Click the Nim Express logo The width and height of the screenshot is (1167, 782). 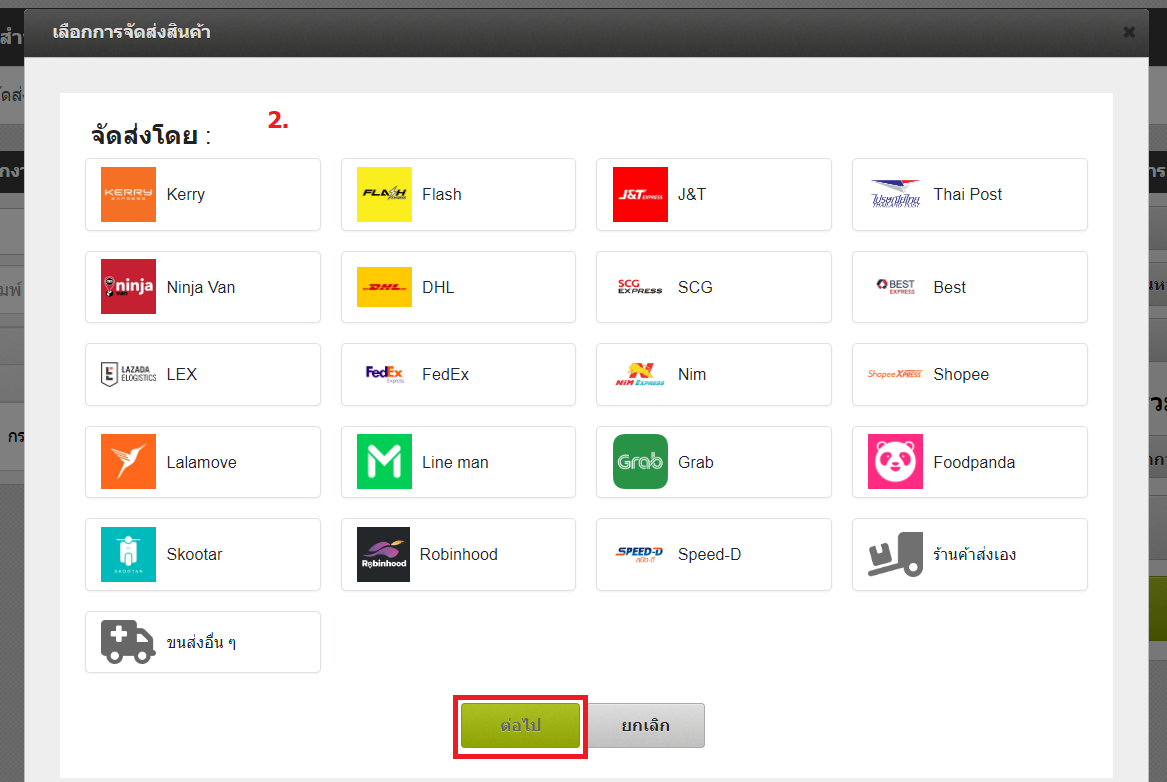pos(640,374)
